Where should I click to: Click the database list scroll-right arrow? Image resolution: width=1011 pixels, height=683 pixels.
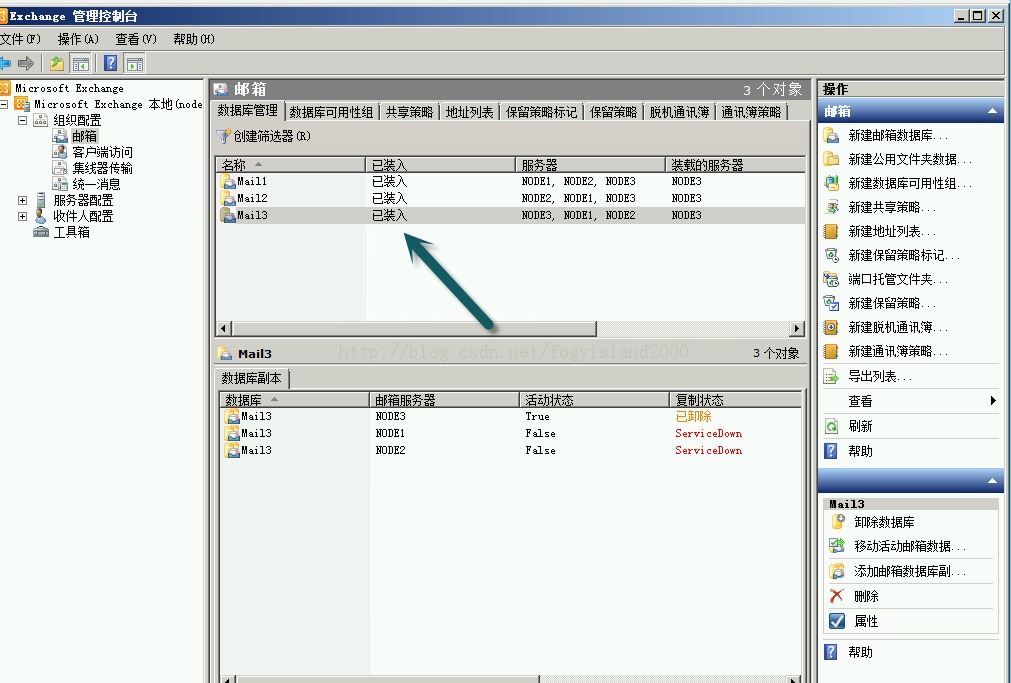click(798, 328)
